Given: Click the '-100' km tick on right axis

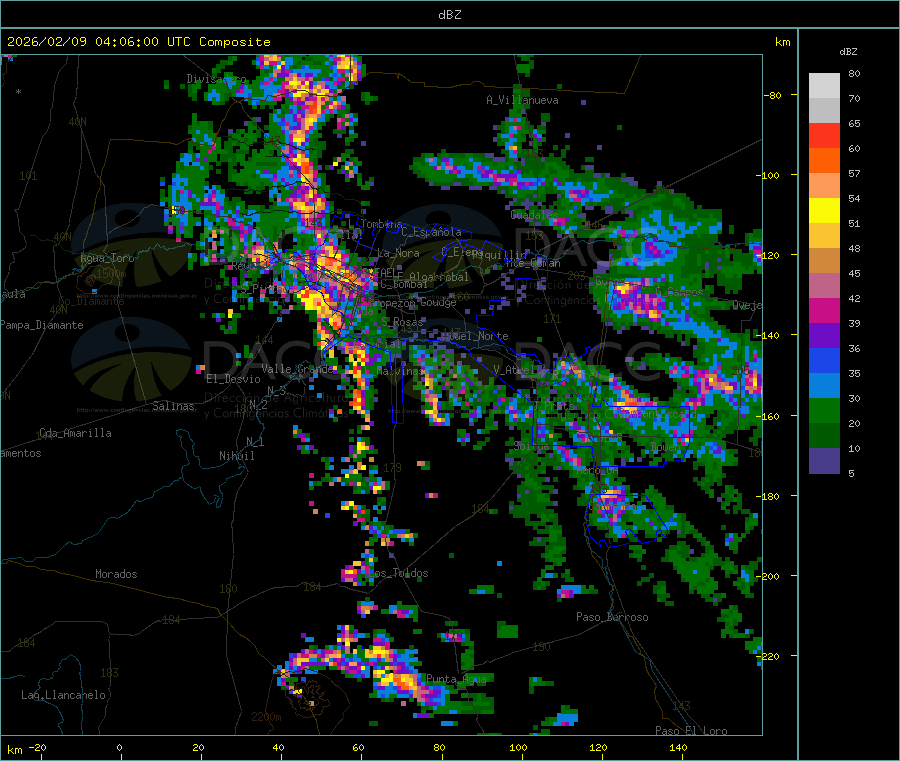Looking at the screenshot, I should tap(768, 176).
